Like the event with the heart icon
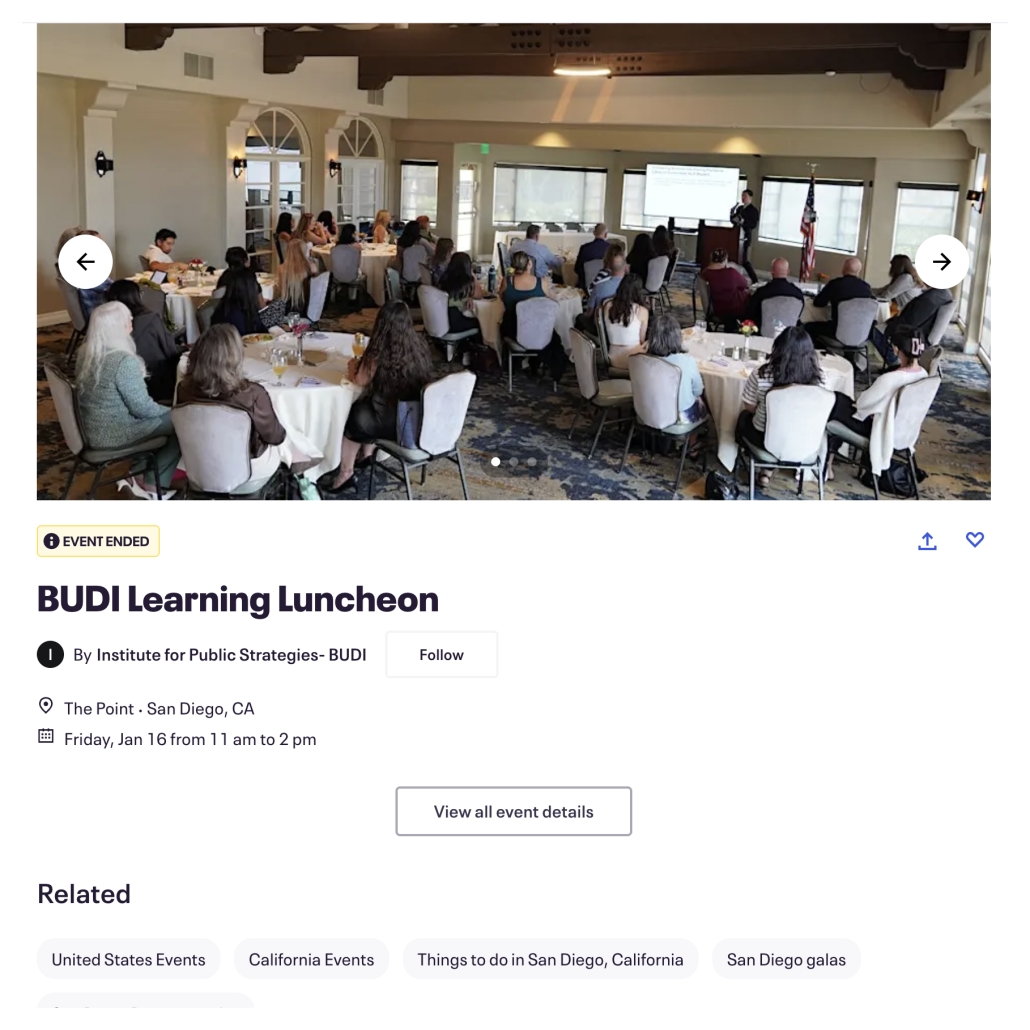 tap(975, 540)
